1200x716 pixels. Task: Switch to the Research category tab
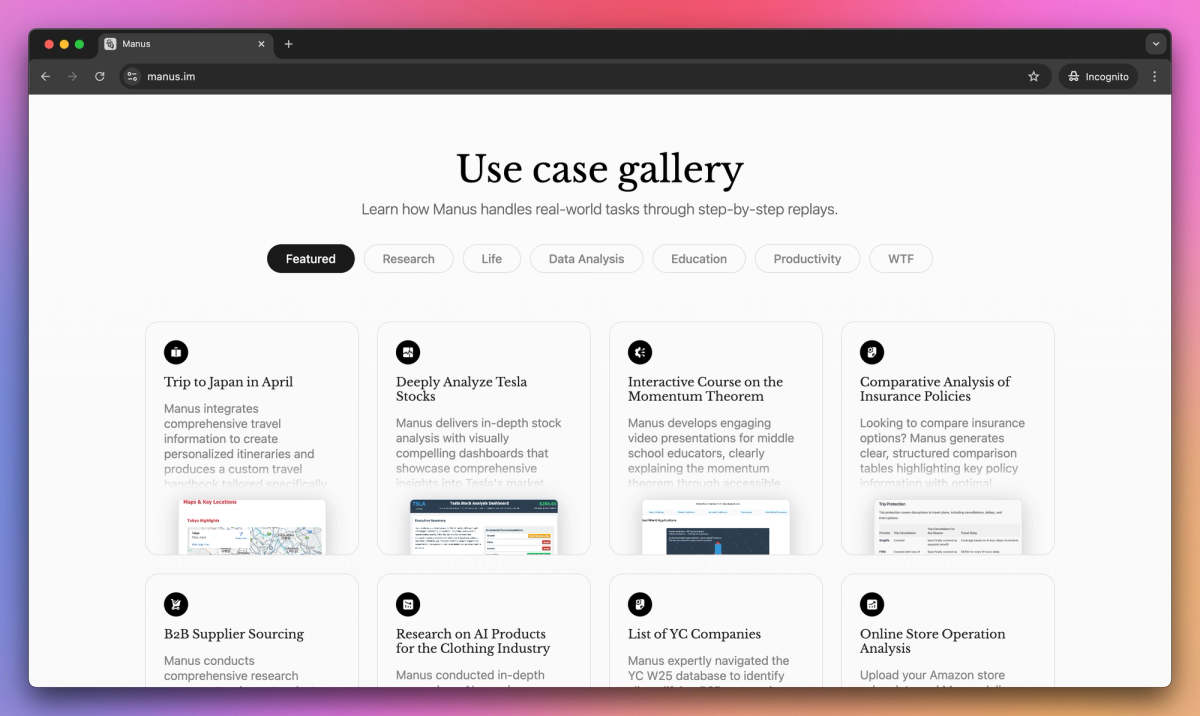pyautogui.click(x=408, y=259)
